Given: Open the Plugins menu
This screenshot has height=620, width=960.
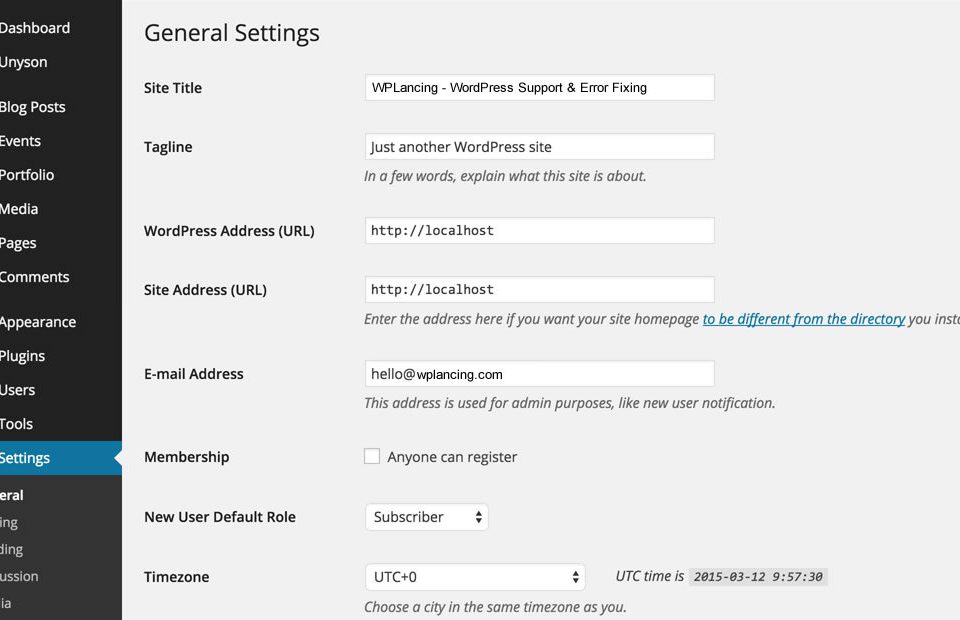Looking at the screenshot, I should tap(23, 356).
